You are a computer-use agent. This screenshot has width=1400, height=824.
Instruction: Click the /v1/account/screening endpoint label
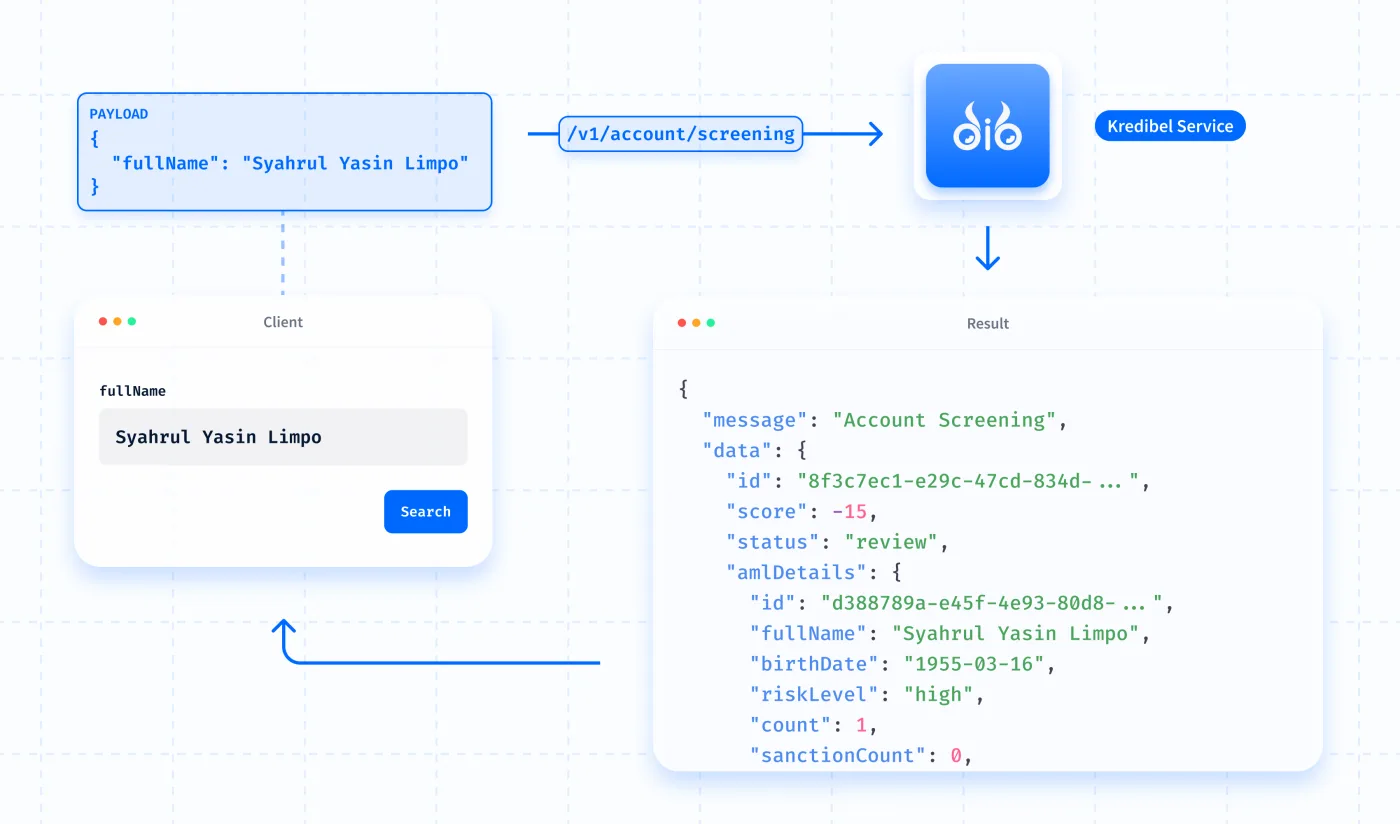[x=680, y=133]
